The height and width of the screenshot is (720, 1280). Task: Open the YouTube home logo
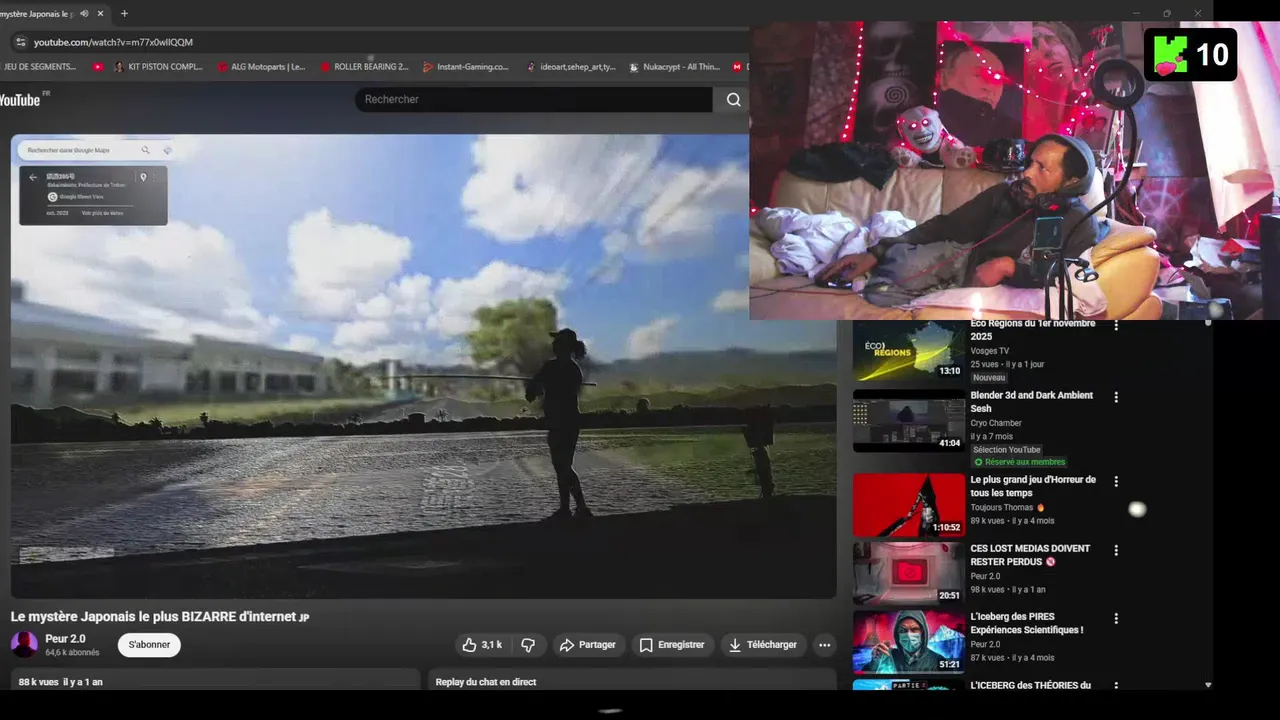tap(22, 99)
